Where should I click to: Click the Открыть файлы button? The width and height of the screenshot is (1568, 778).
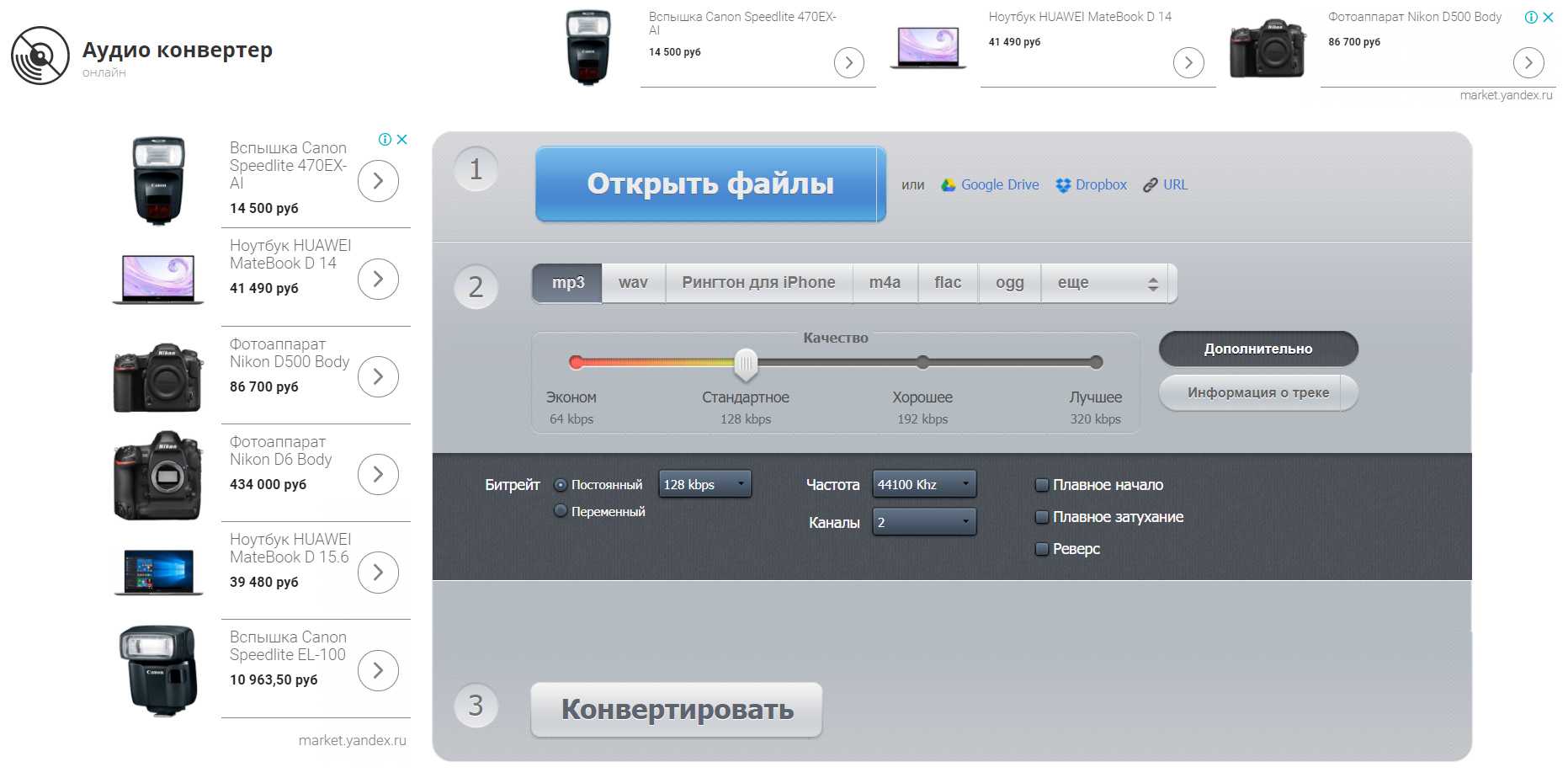coord(710,184)
